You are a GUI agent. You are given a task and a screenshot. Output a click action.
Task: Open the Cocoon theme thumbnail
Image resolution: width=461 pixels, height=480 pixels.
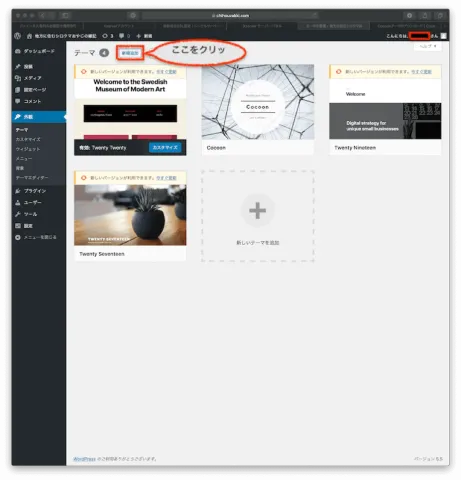pos(258,102)
